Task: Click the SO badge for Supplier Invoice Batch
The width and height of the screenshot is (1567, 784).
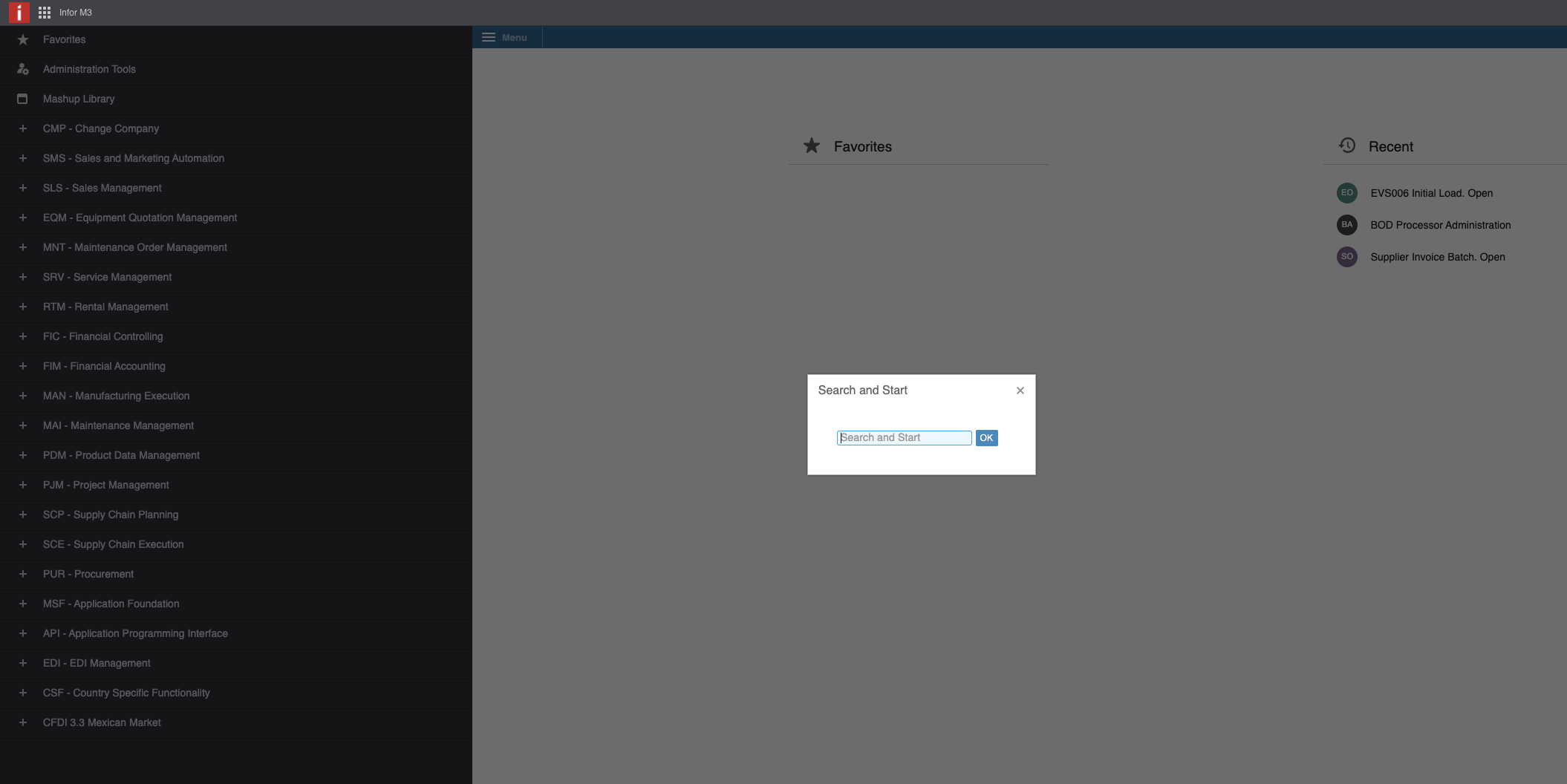Action: [1346, 257]
